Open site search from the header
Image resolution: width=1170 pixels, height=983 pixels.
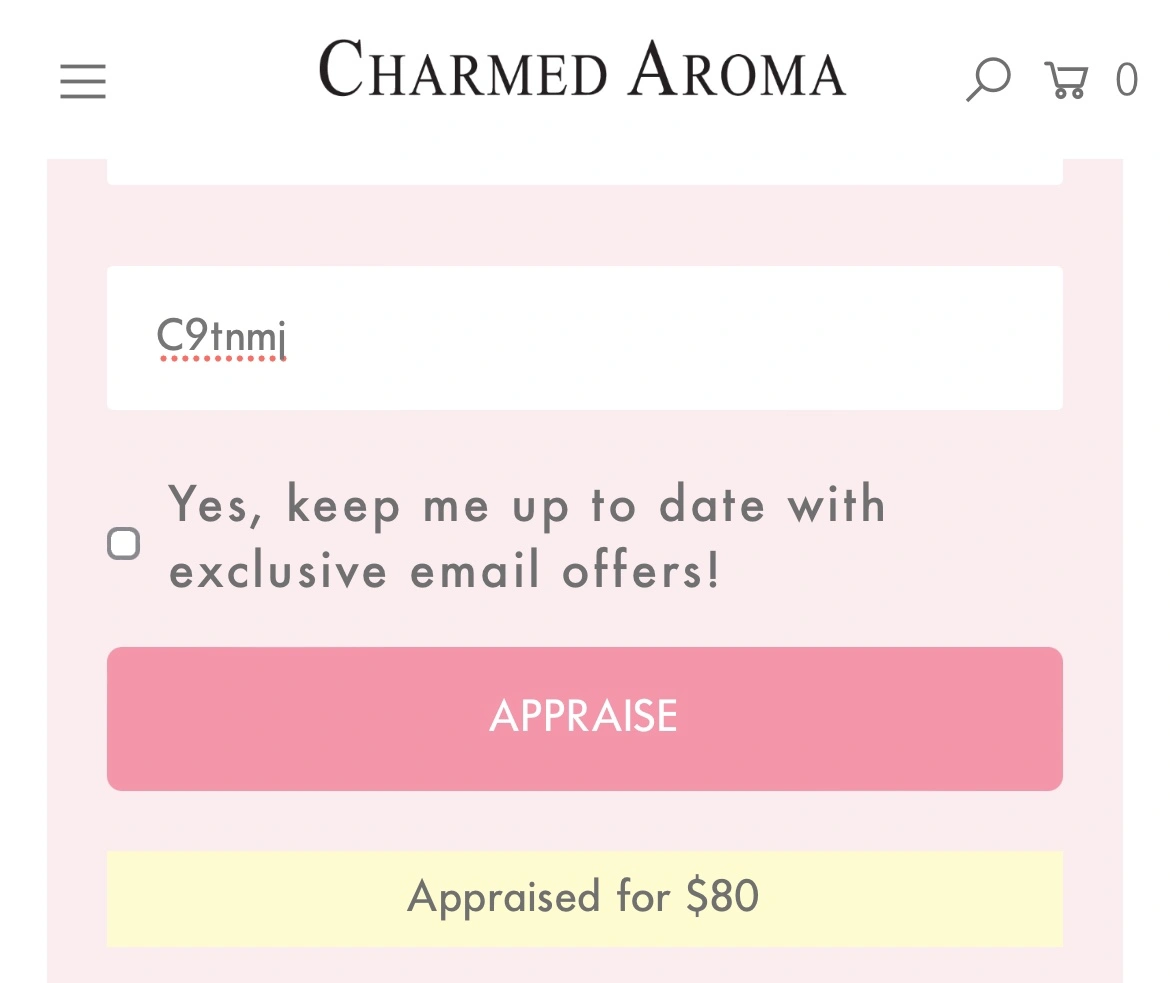point(988,79)
